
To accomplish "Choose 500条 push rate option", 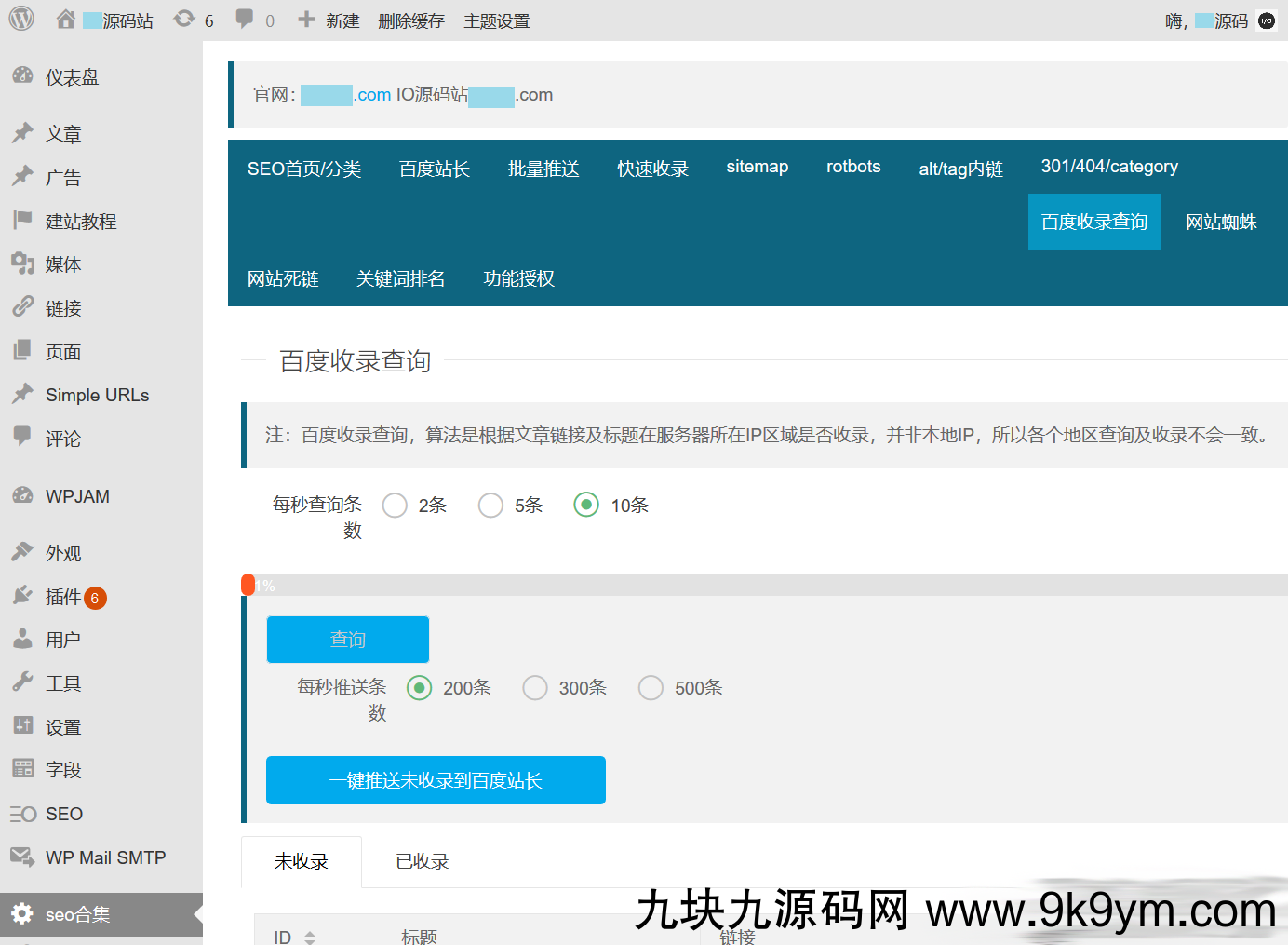I will tap(651, 688).
